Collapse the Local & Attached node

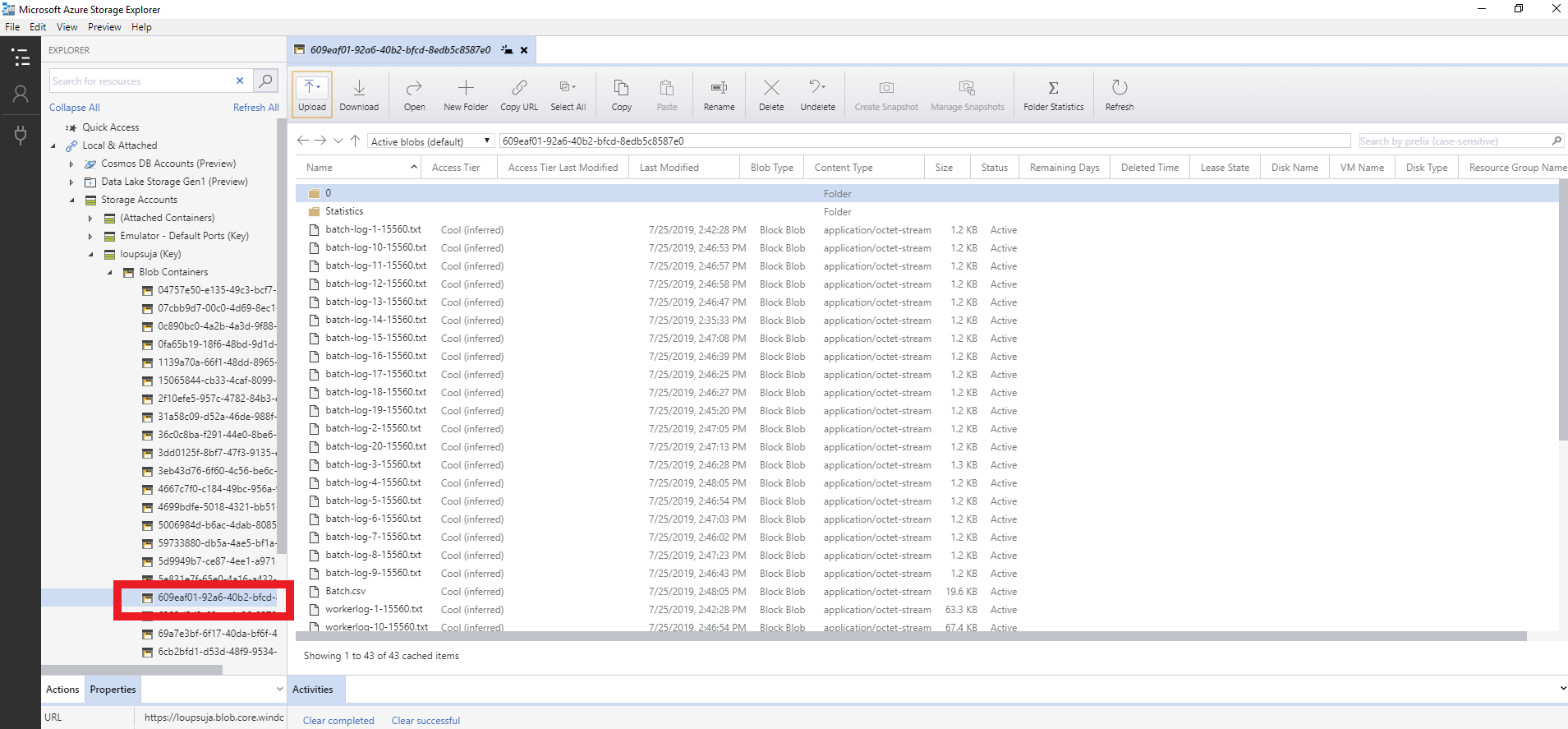point(54,145)
